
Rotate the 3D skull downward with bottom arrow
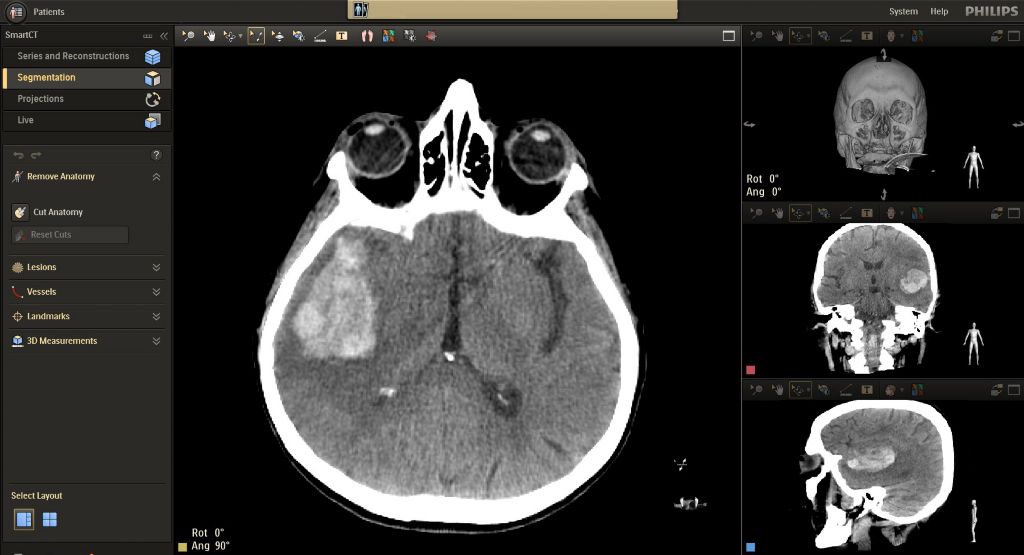pos(883,194)
